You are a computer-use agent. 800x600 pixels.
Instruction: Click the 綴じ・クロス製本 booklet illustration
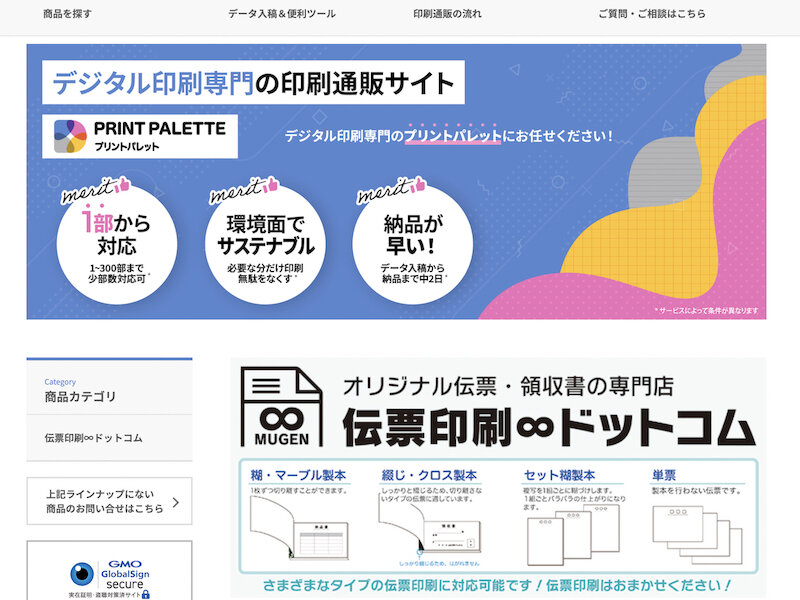click(430, 528)
